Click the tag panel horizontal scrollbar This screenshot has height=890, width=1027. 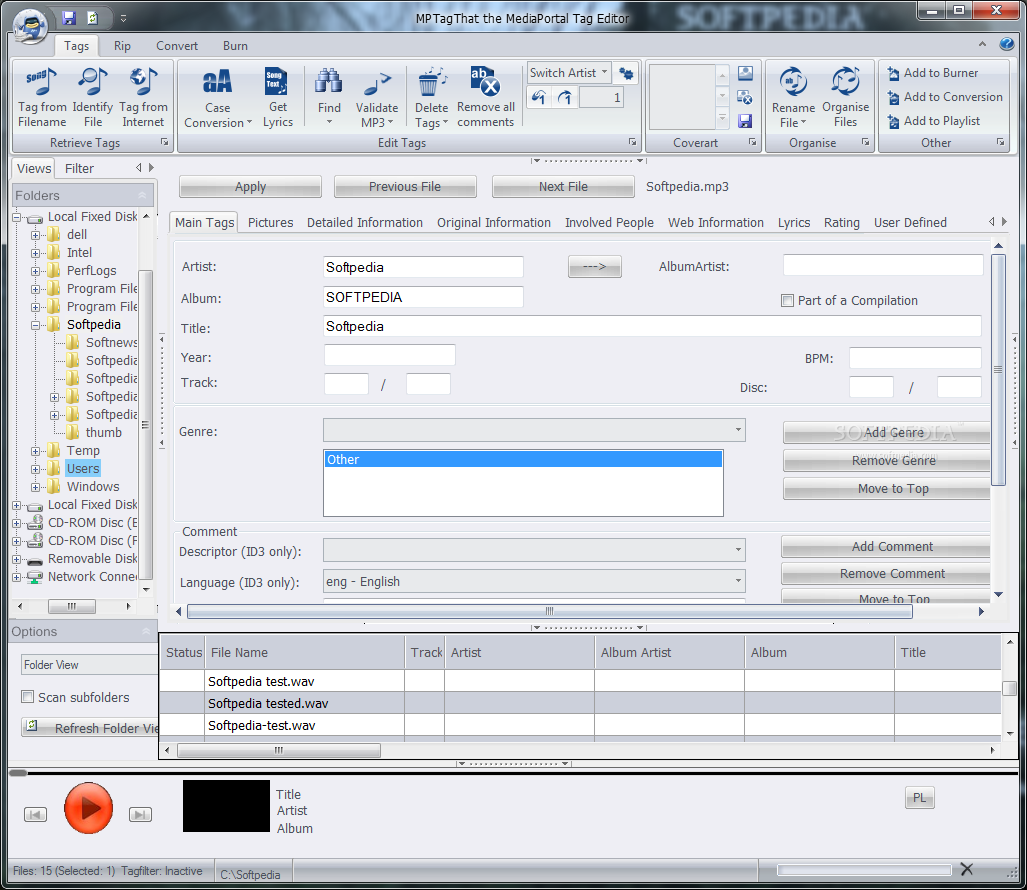pyautogui.click(x=550, y=611)
